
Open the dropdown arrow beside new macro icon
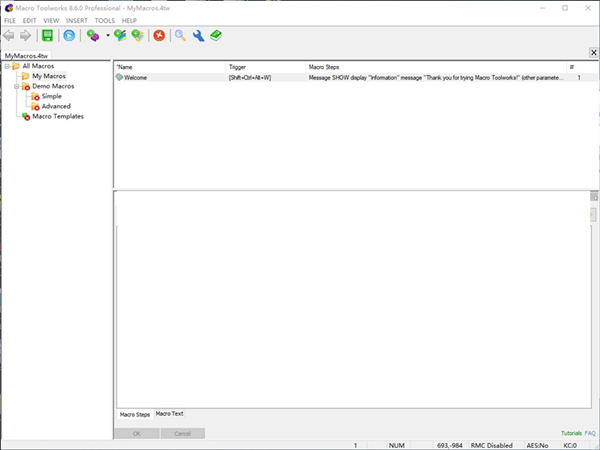point(108,36)
